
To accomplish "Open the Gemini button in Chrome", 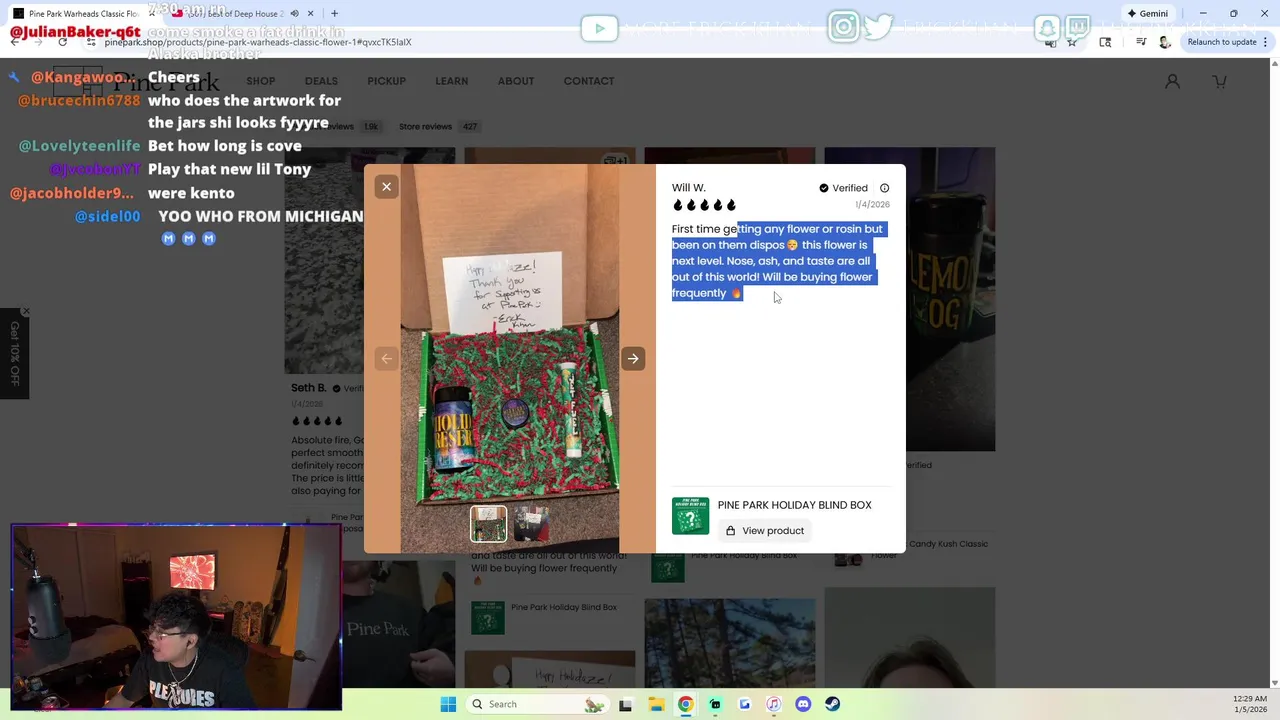I will [x=1147, y=14].
